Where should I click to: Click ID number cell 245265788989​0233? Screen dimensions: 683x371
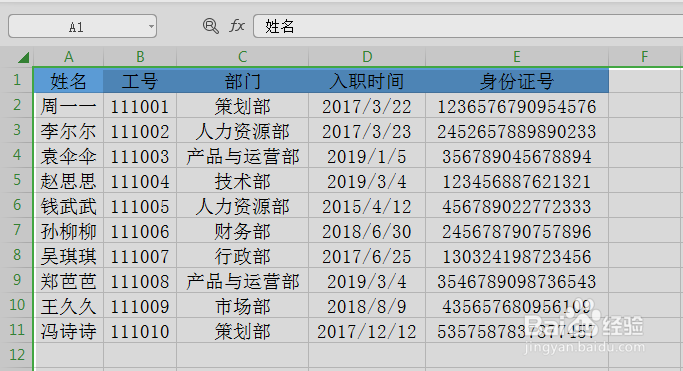[x=517, y=131]
